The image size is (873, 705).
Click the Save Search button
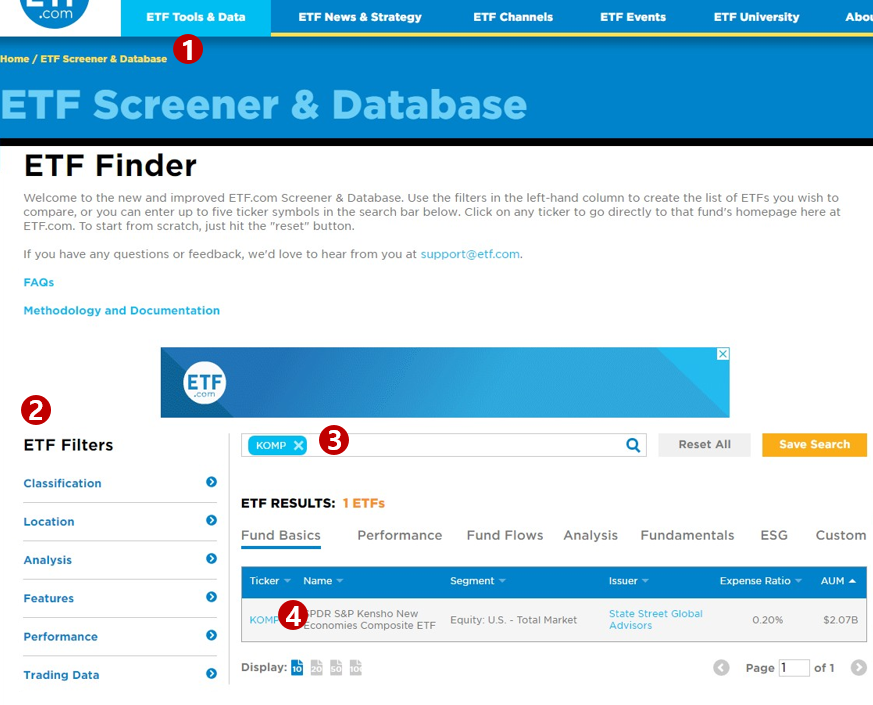(x=815, y=445)
